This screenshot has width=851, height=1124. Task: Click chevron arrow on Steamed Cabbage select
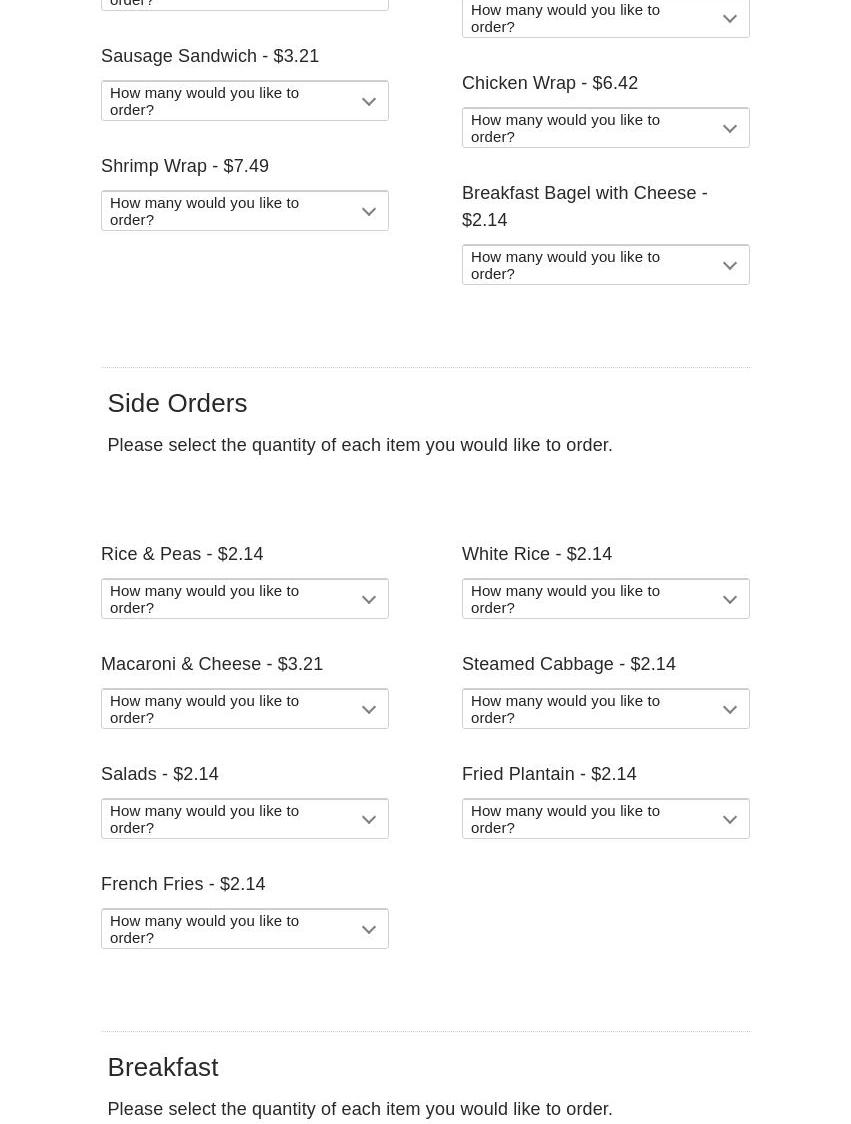(x=730, y=710)
